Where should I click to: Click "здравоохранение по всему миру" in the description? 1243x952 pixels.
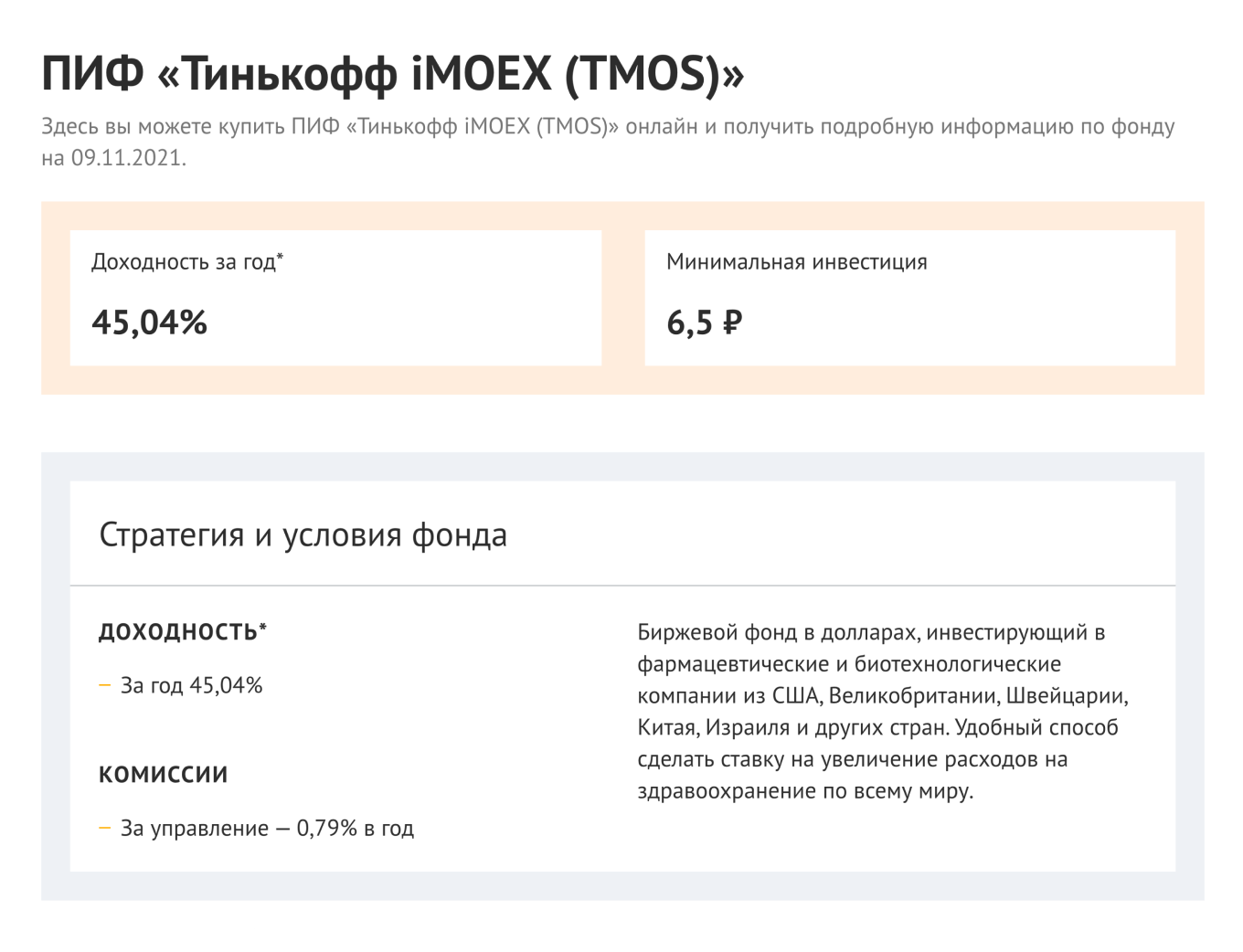point(804,791)
